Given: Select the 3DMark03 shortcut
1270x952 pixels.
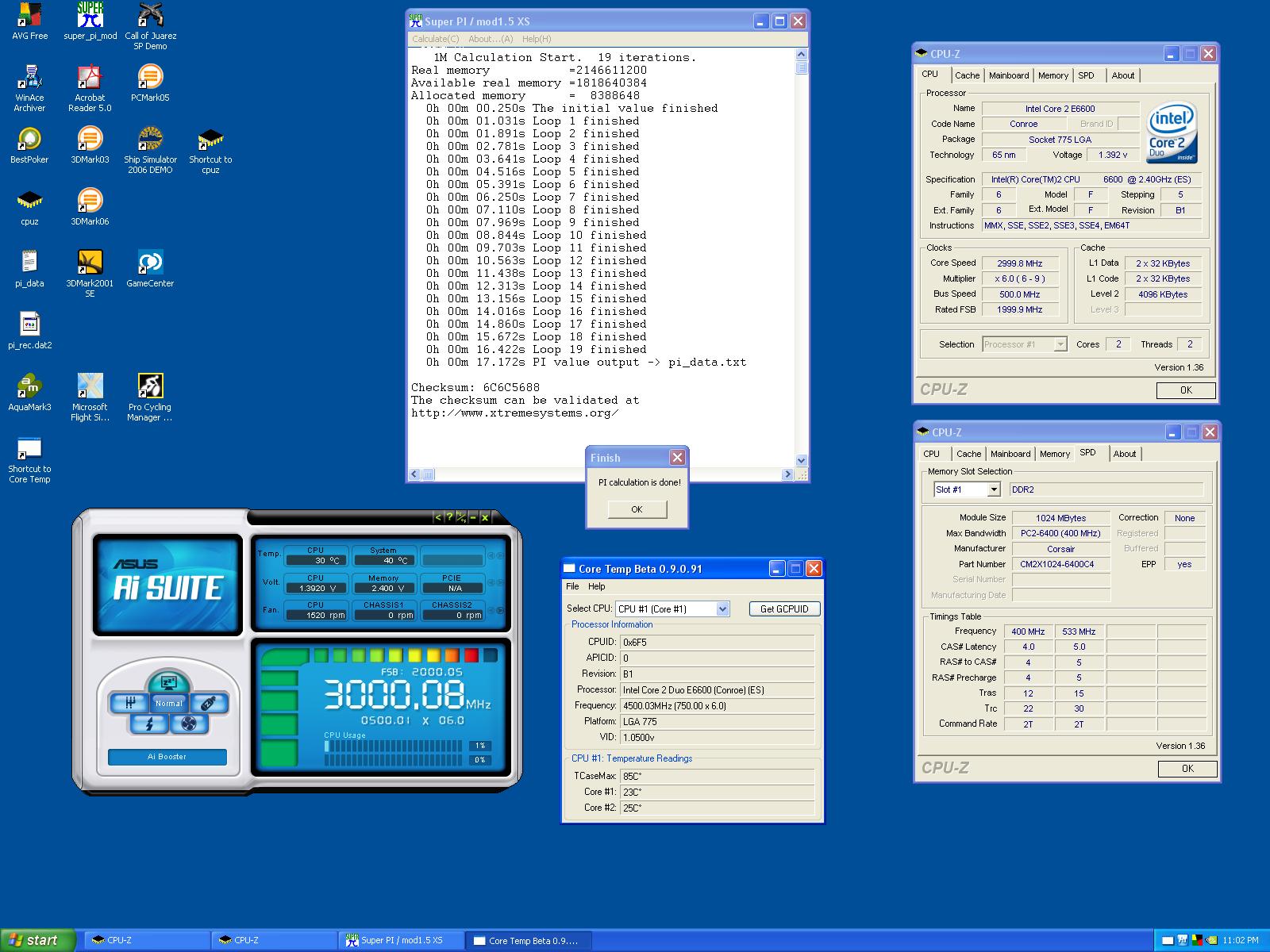Looking at the screenshot, I should coord(90,145).
